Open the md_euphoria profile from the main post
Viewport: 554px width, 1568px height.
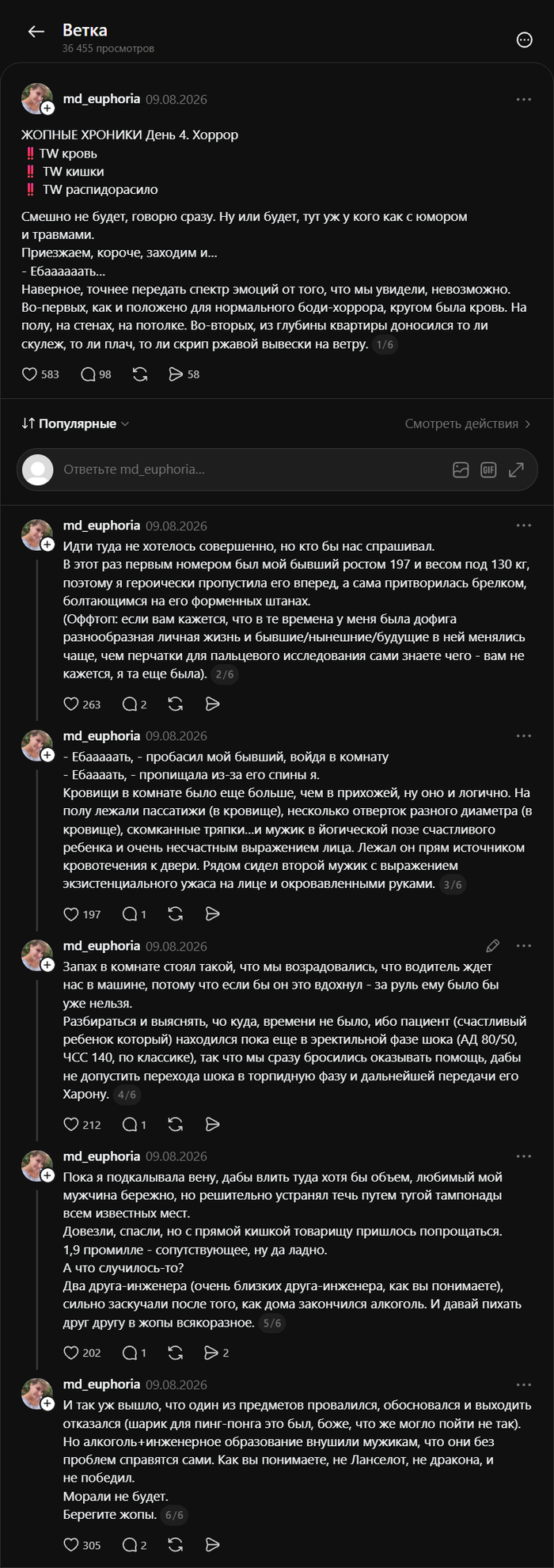[x=101, y=99]
